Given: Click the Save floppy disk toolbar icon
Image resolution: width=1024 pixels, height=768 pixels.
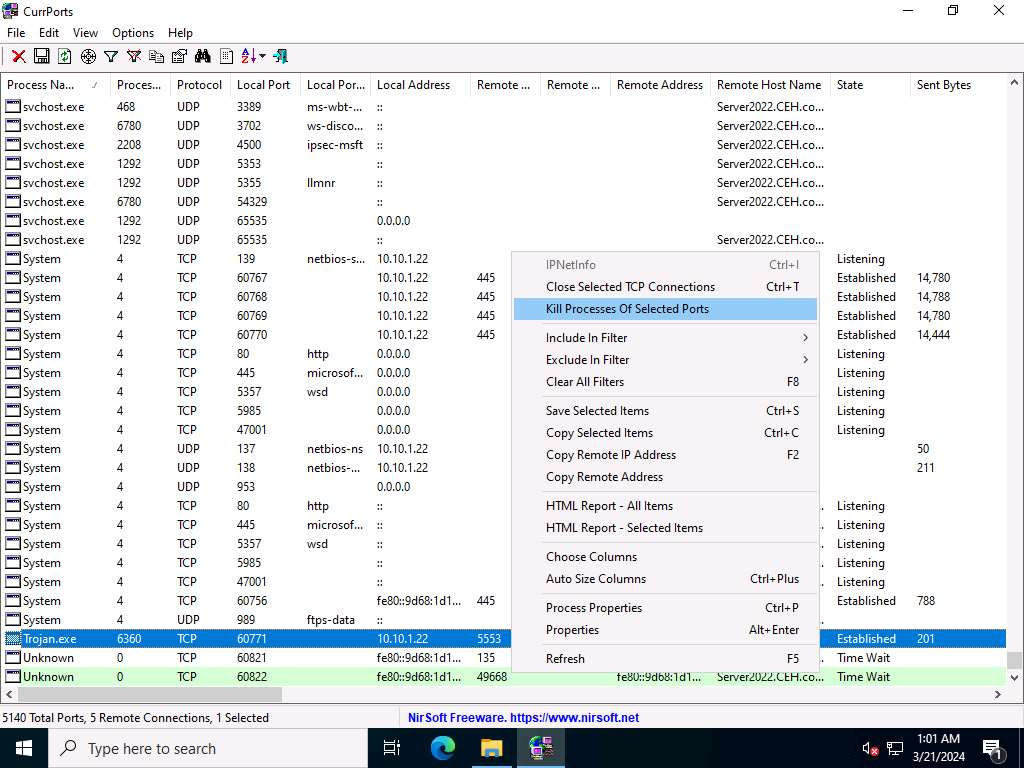Looking at the screenshot, I should [42, 57].
